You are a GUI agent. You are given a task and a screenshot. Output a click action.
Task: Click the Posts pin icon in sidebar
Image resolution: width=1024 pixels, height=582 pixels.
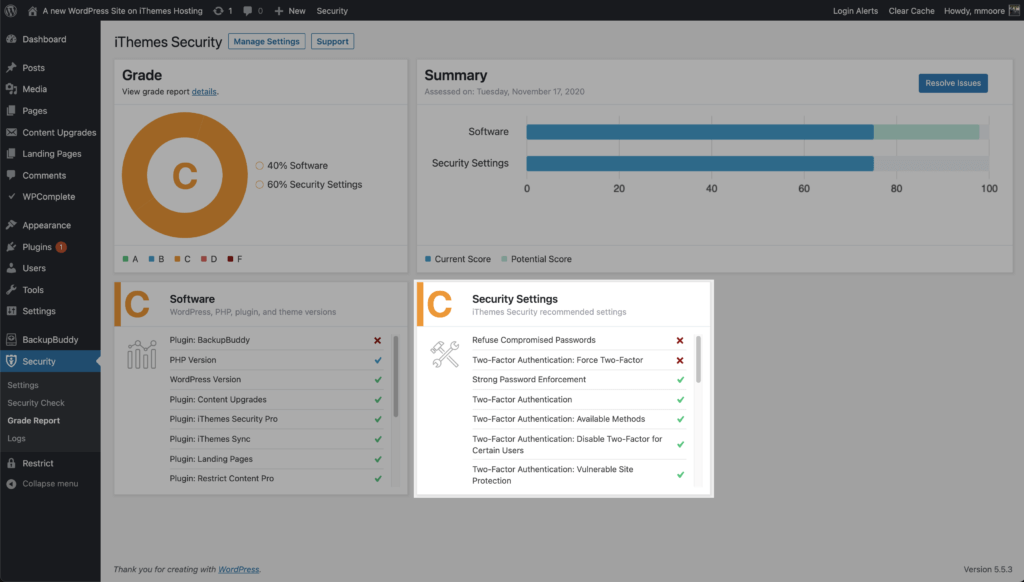point(11,67)
